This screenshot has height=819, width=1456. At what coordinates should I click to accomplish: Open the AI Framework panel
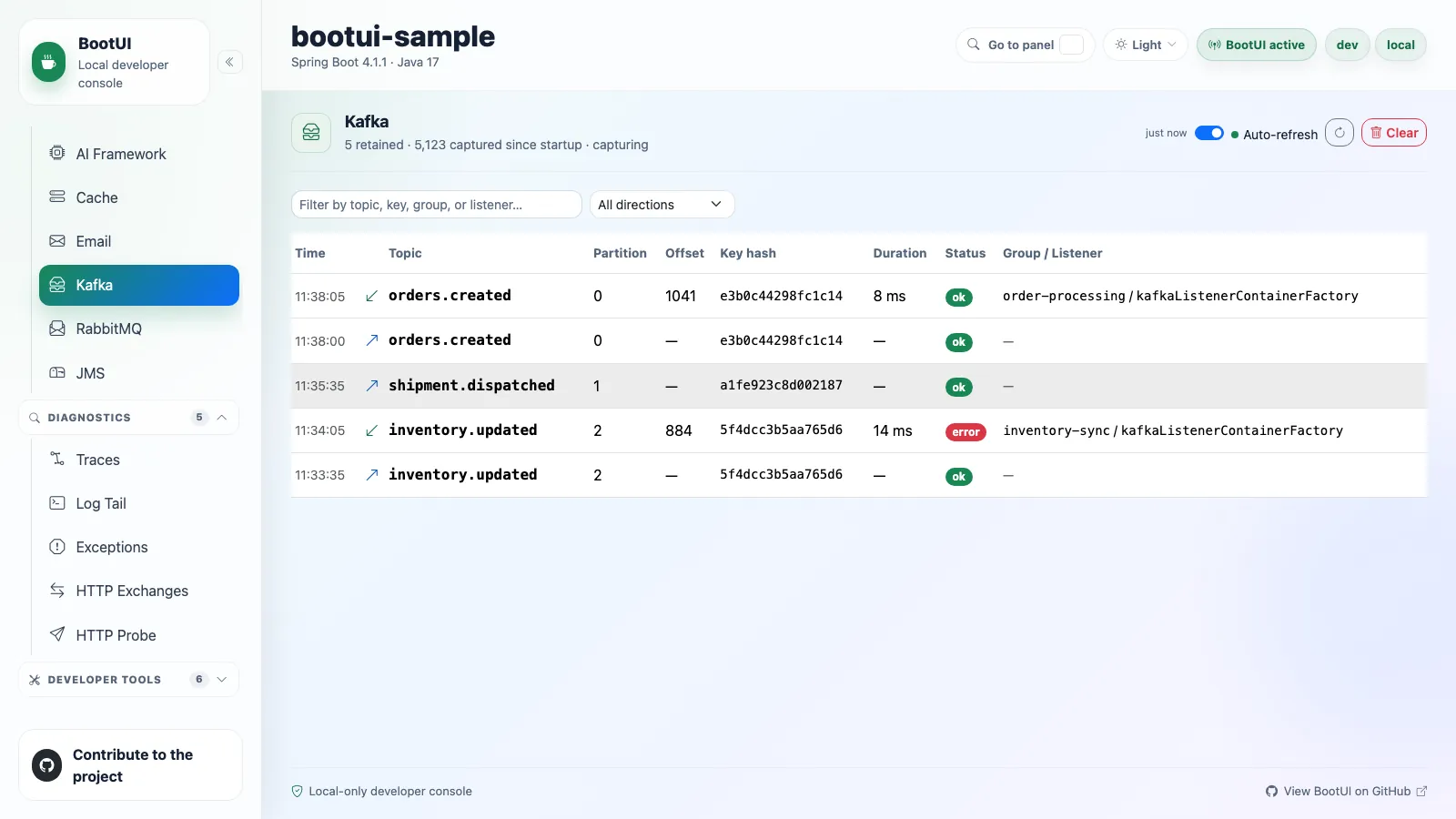coord(139,154)
